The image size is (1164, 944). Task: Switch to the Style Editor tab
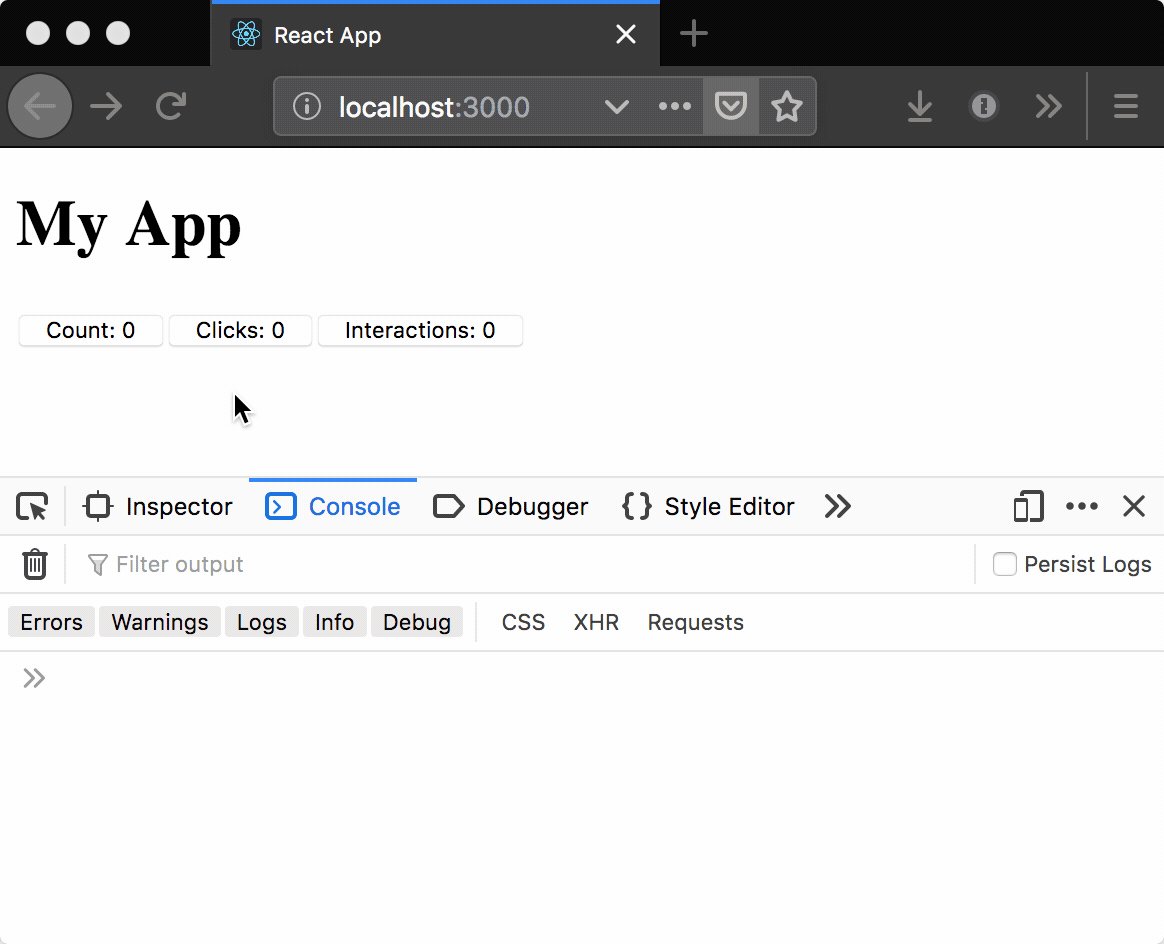coord(708,506)
